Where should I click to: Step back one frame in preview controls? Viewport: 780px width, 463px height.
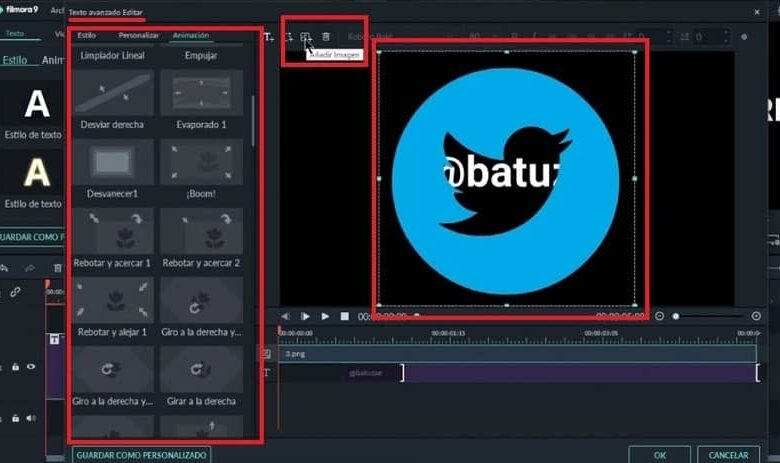pos(285,316)
